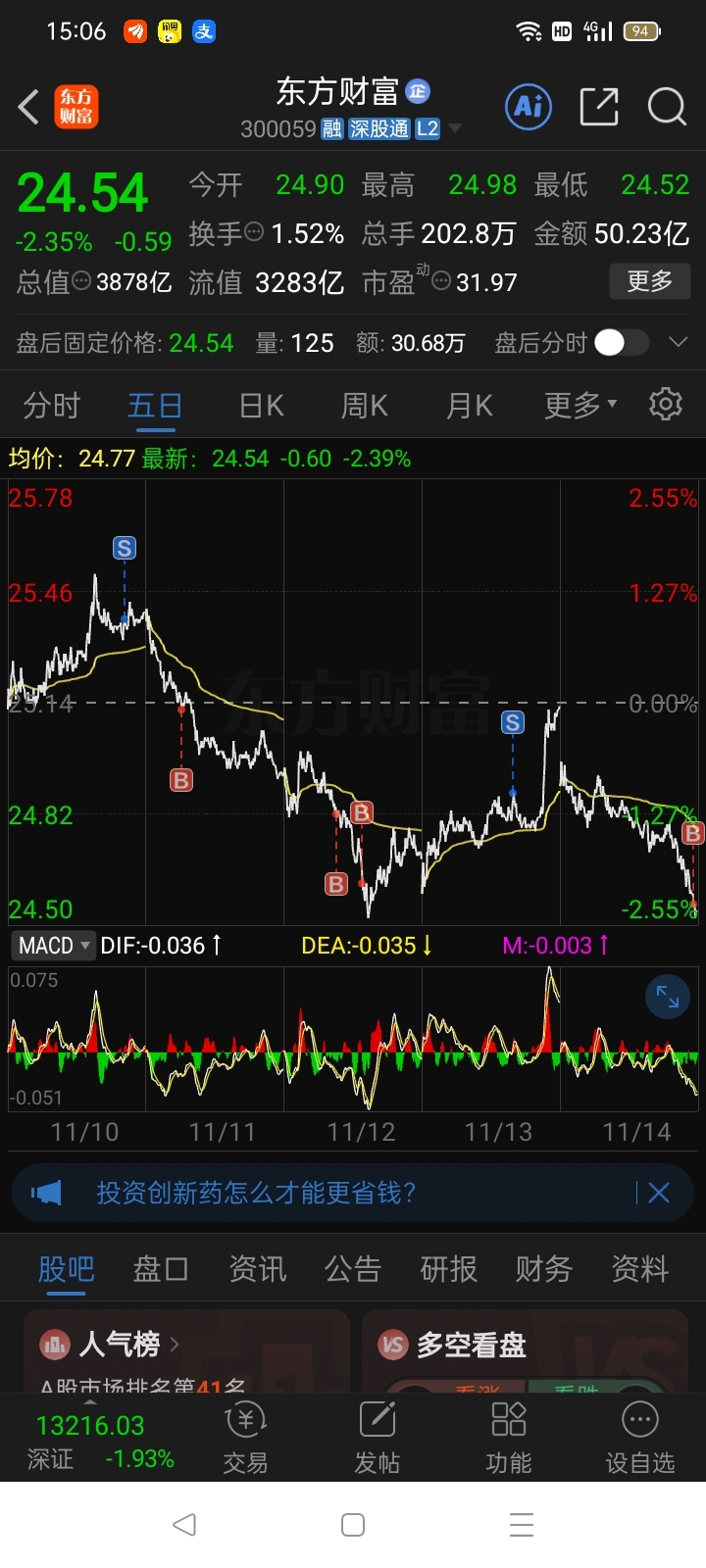Open the 公告 tab

point(353,1269)
